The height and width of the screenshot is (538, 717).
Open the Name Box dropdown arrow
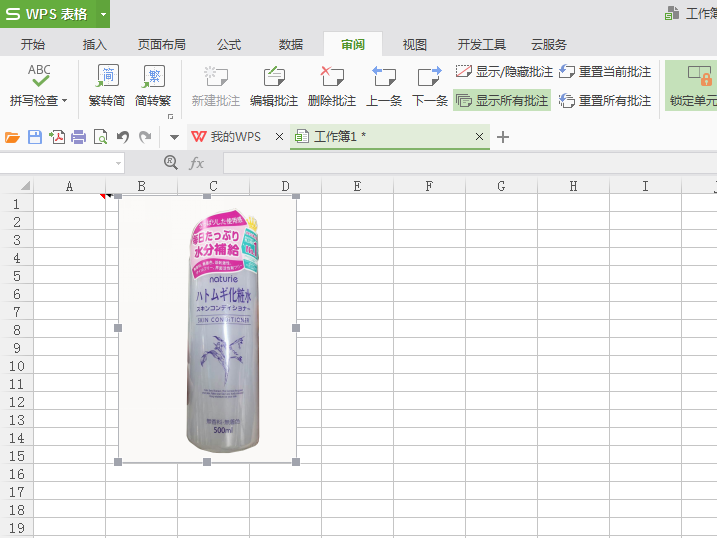tap(118, 163)
